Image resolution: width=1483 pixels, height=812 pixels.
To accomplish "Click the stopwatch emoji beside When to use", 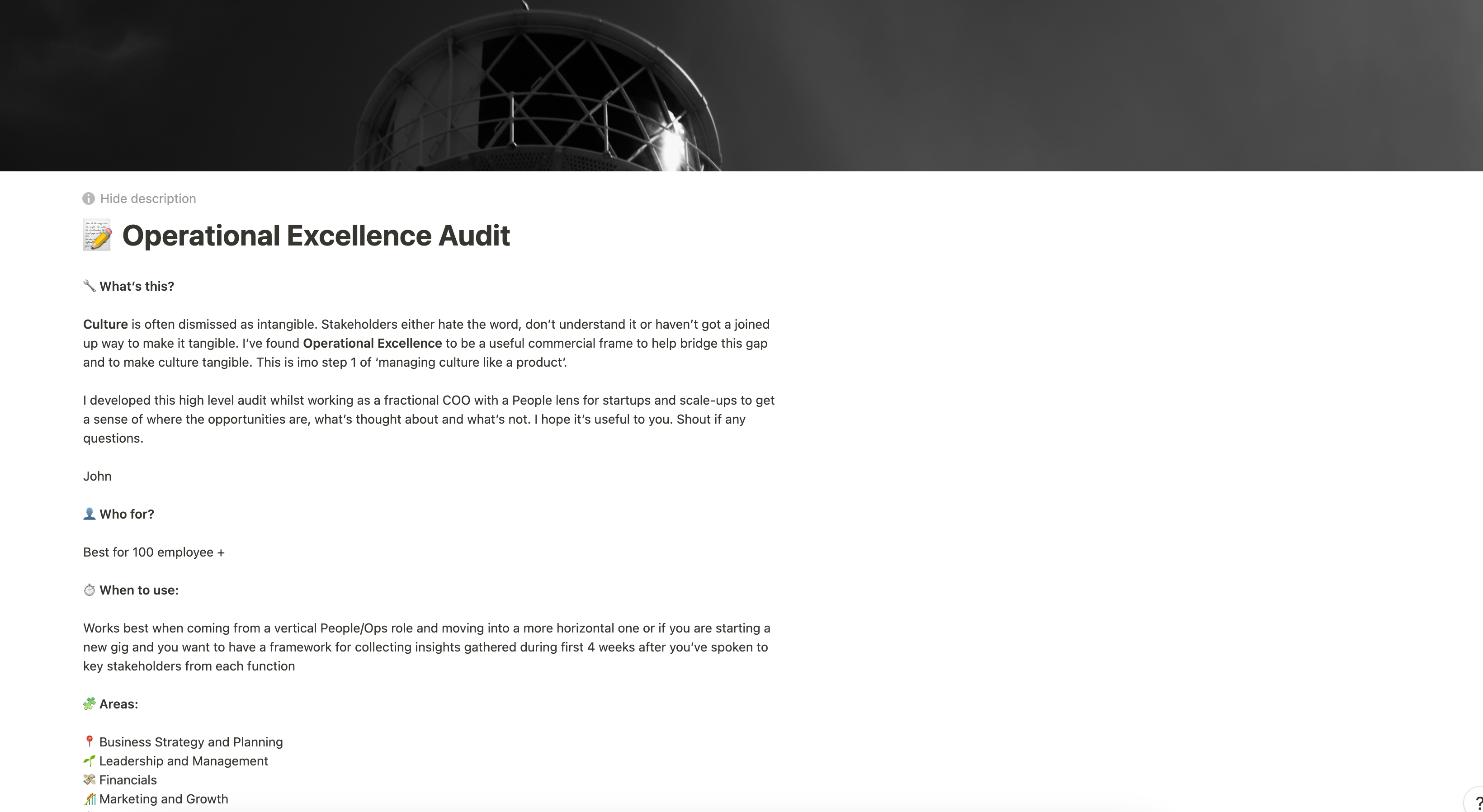I will [x=89, y=590].
